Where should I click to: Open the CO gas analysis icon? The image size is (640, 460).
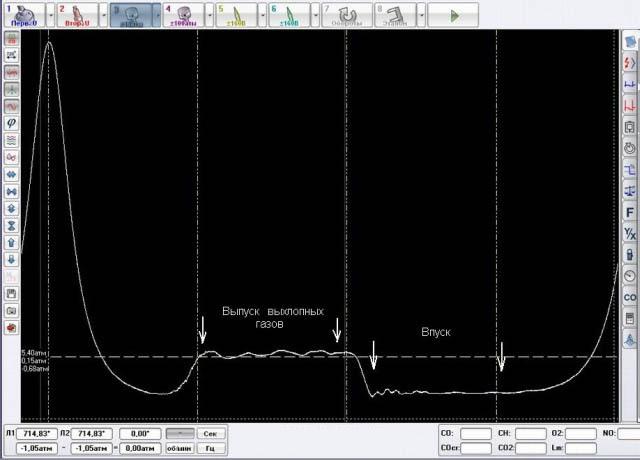[630, 297]
